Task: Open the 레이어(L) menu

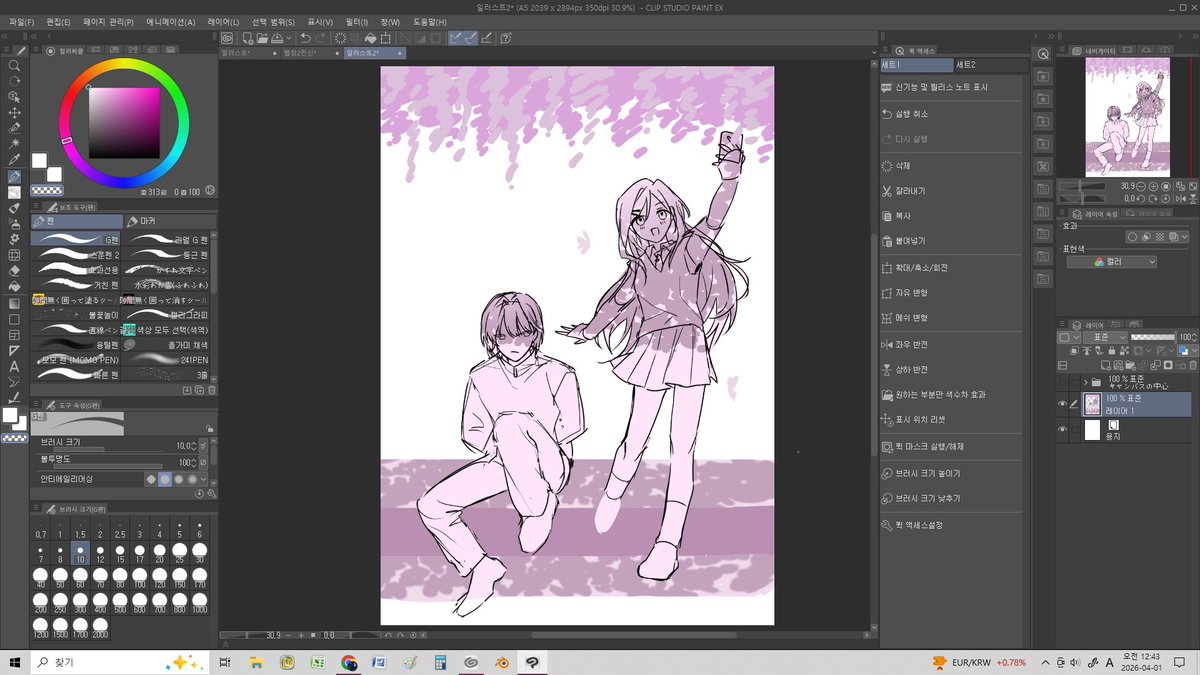Action: coord(224,21)
